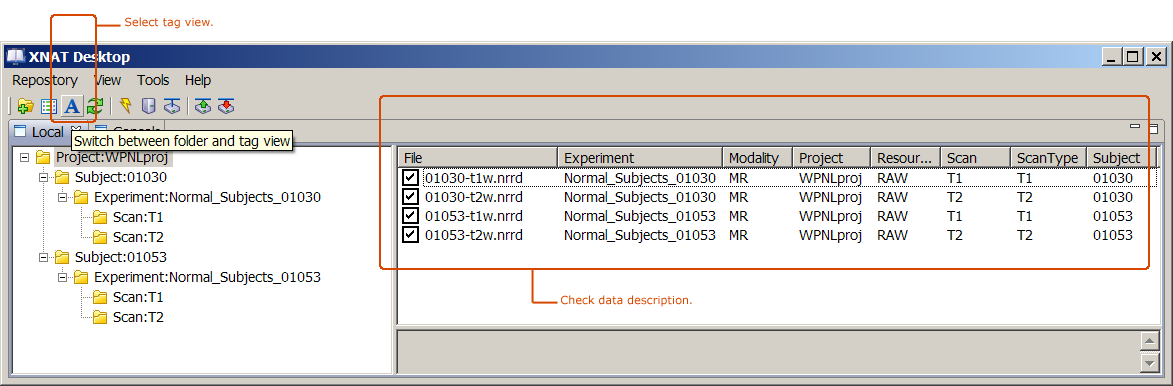Screen dimensions: 1173x386
Task: Collapse the Project:WPNLproj tree node
Action: pyautogui.click(x=25, y=158)
